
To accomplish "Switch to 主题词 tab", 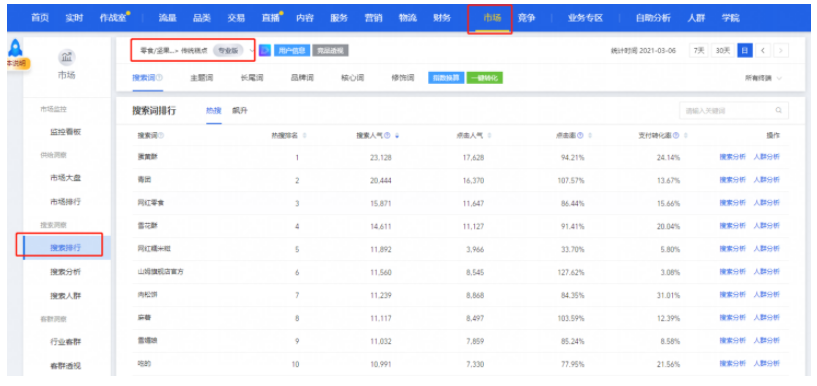I will (202, 78).
